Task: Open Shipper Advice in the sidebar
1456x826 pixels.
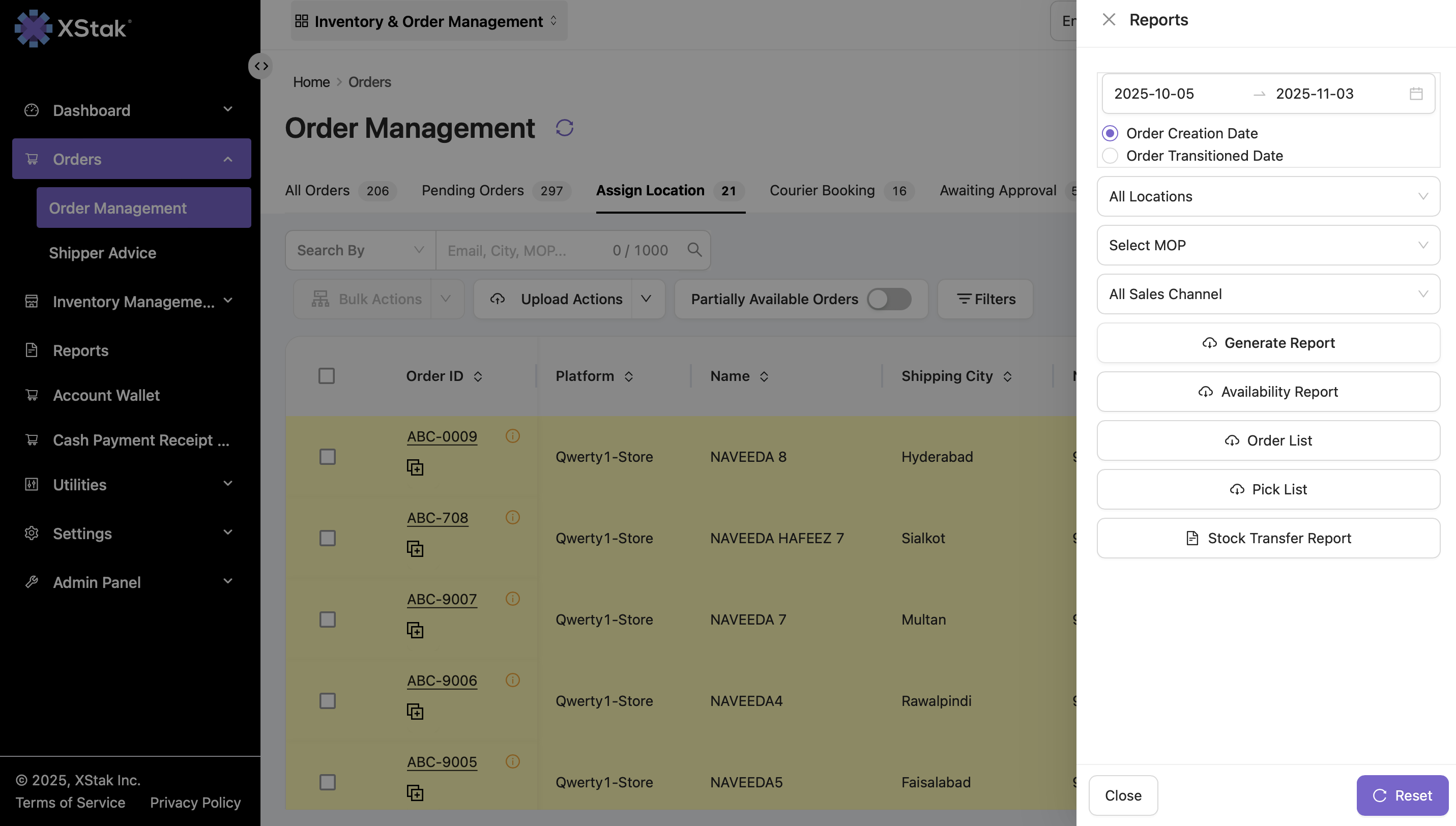Action: (102, 253)
